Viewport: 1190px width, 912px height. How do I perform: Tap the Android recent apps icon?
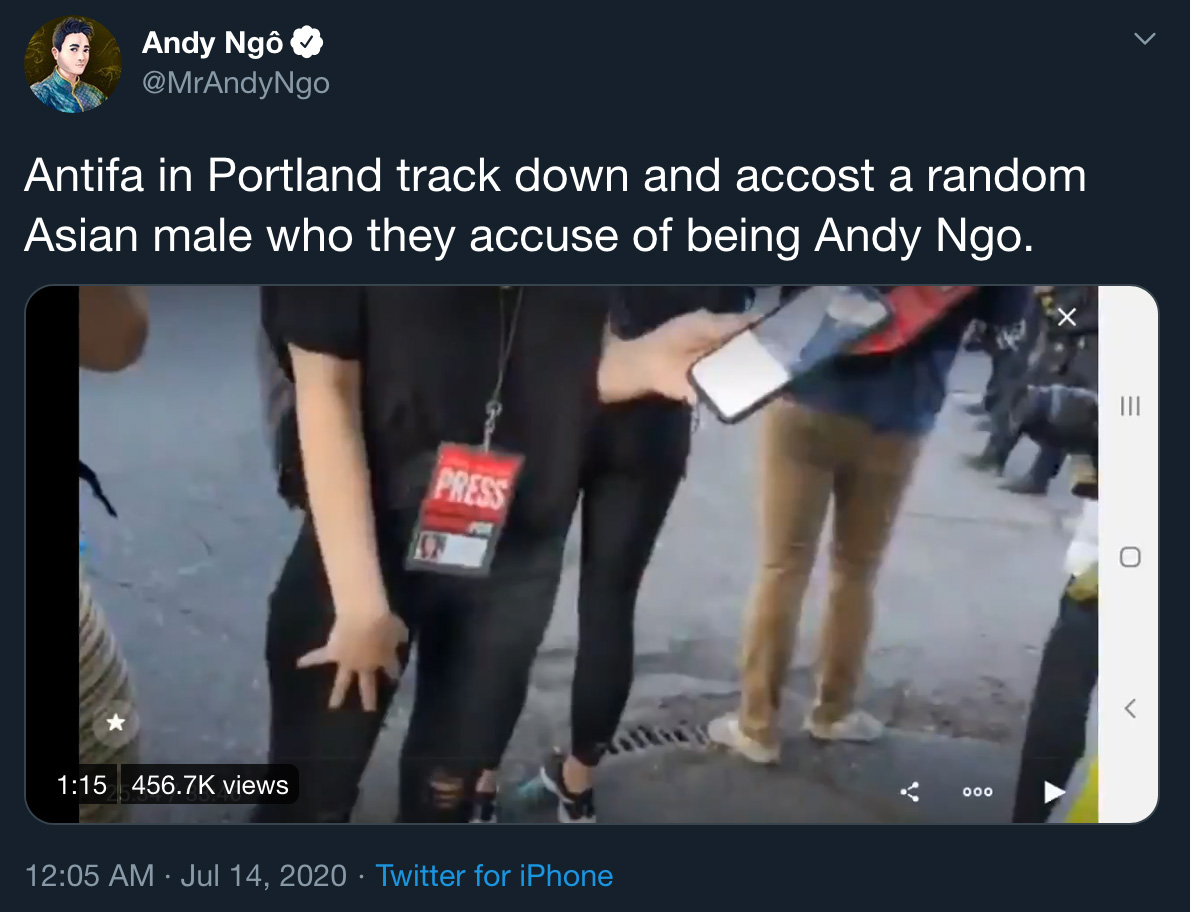[x=1130, y=406]
